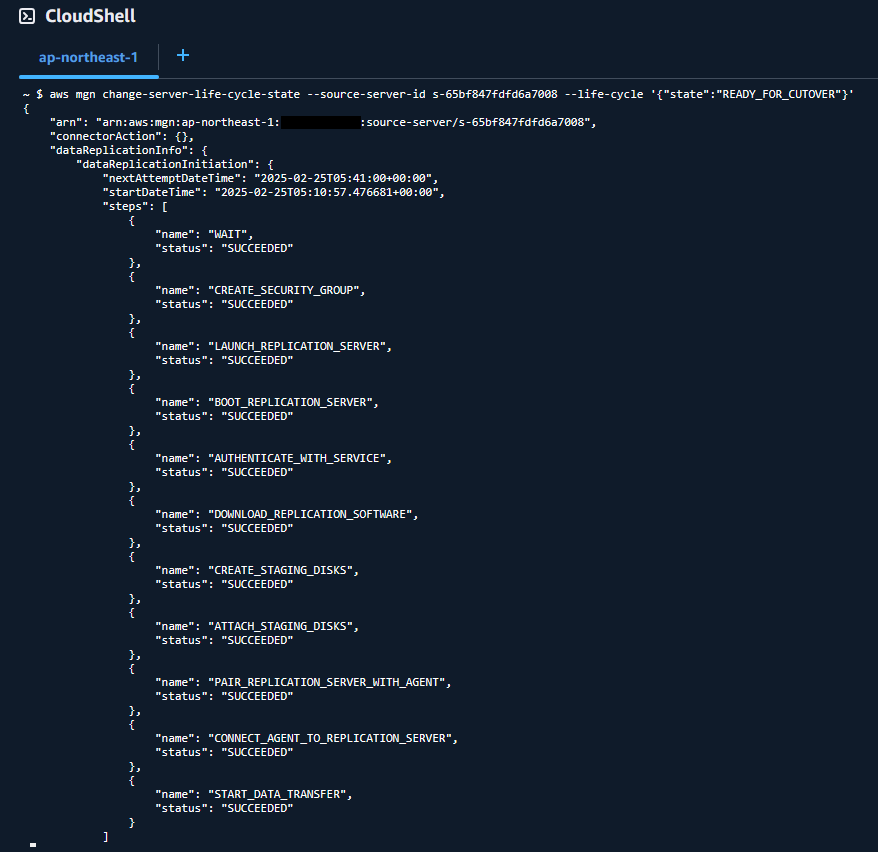Click the PAIR_REPLICATION_SERVER_WITH_AGENT step name
Image resolution: width=878 pixels, height=852 pixels.
pyautogui.click(x=326, y=682)
